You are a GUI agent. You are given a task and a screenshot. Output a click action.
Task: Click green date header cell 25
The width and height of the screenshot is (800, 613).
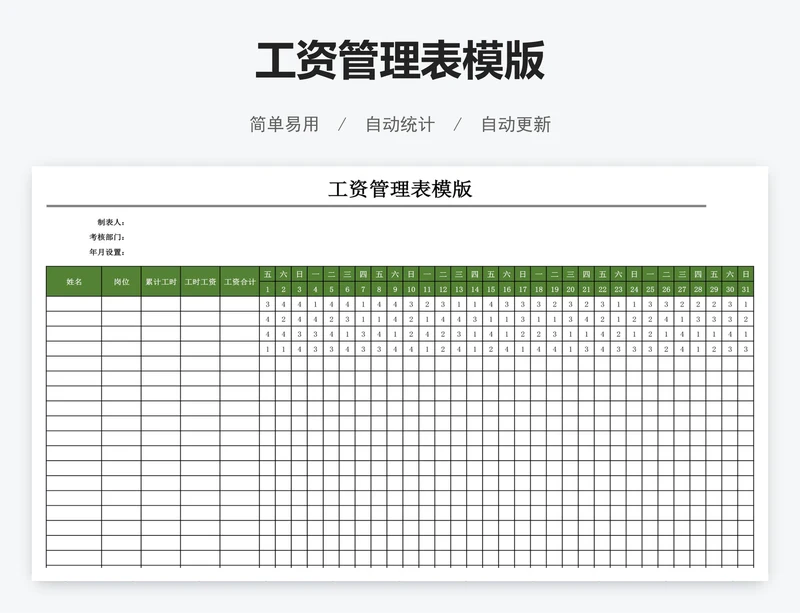point(650,289)
